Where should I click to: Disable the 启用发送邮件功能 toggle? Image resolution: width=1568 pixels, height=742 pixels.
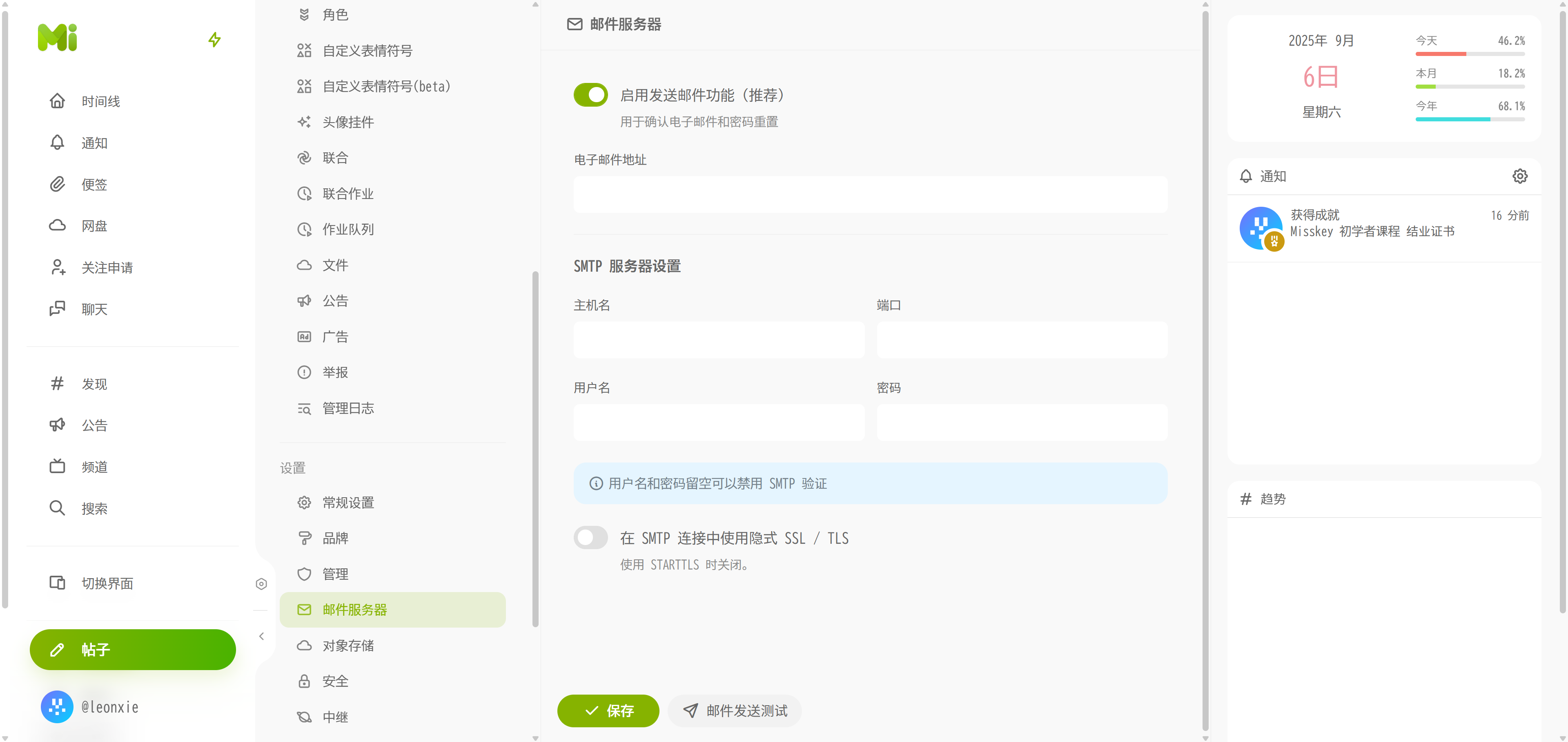590,95
